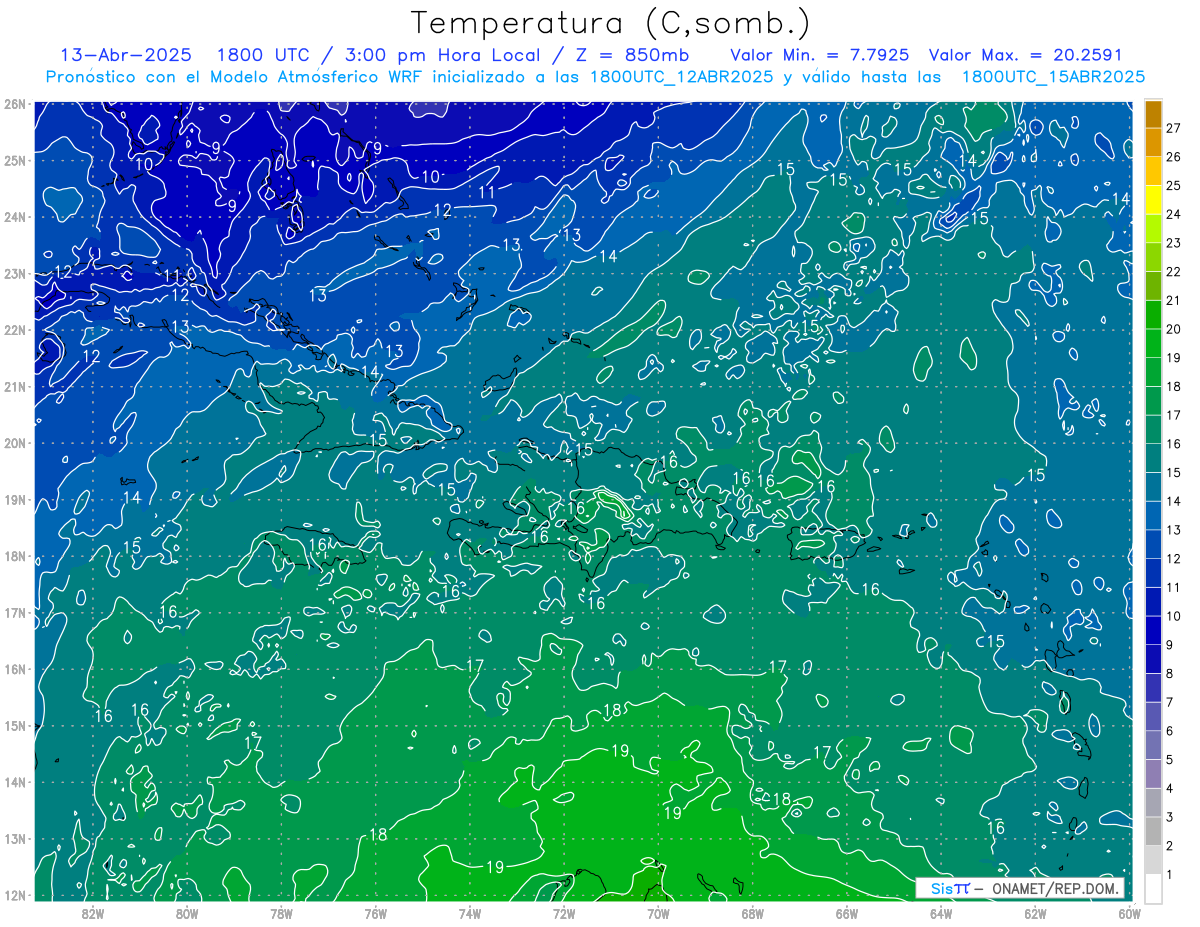This screenshot has width=1200, height=927.
Task: Click the '68W' longitude label
Action: point(753,912)
